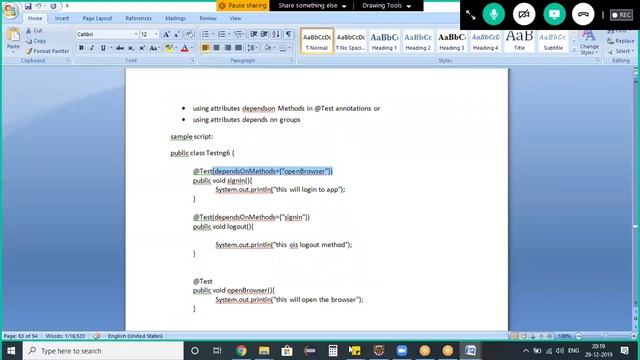Viewport: 640px width, 360px height.
Task: Apply strikethrough to selection
Action: 120,48
